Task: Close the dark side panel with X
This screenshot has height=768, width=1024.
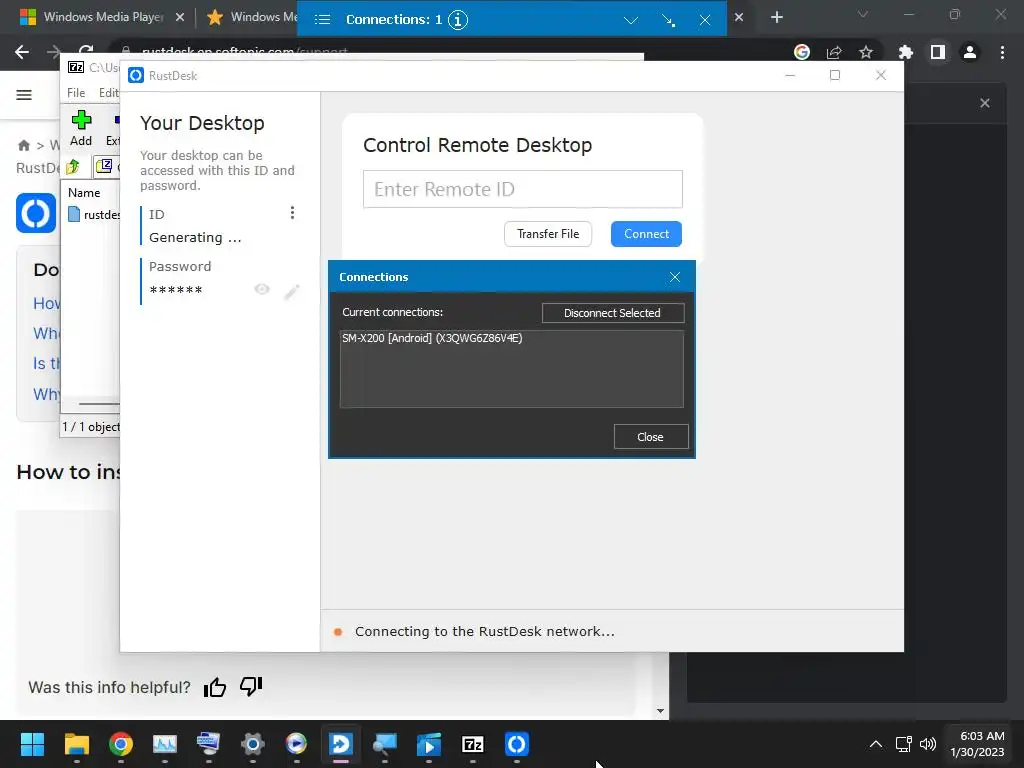Action: pyautogui.click(x=985, y=103)
